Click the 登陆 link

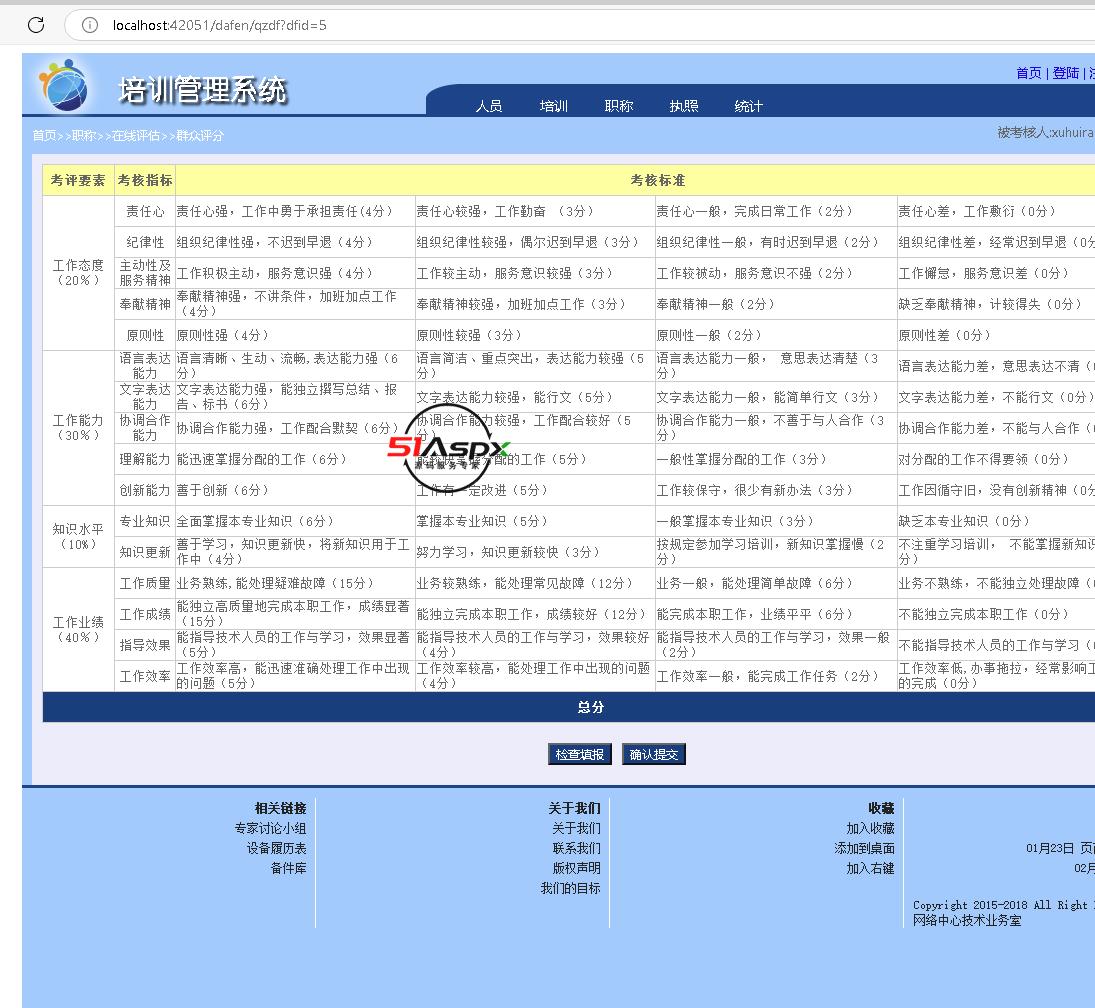[1066, 73]
